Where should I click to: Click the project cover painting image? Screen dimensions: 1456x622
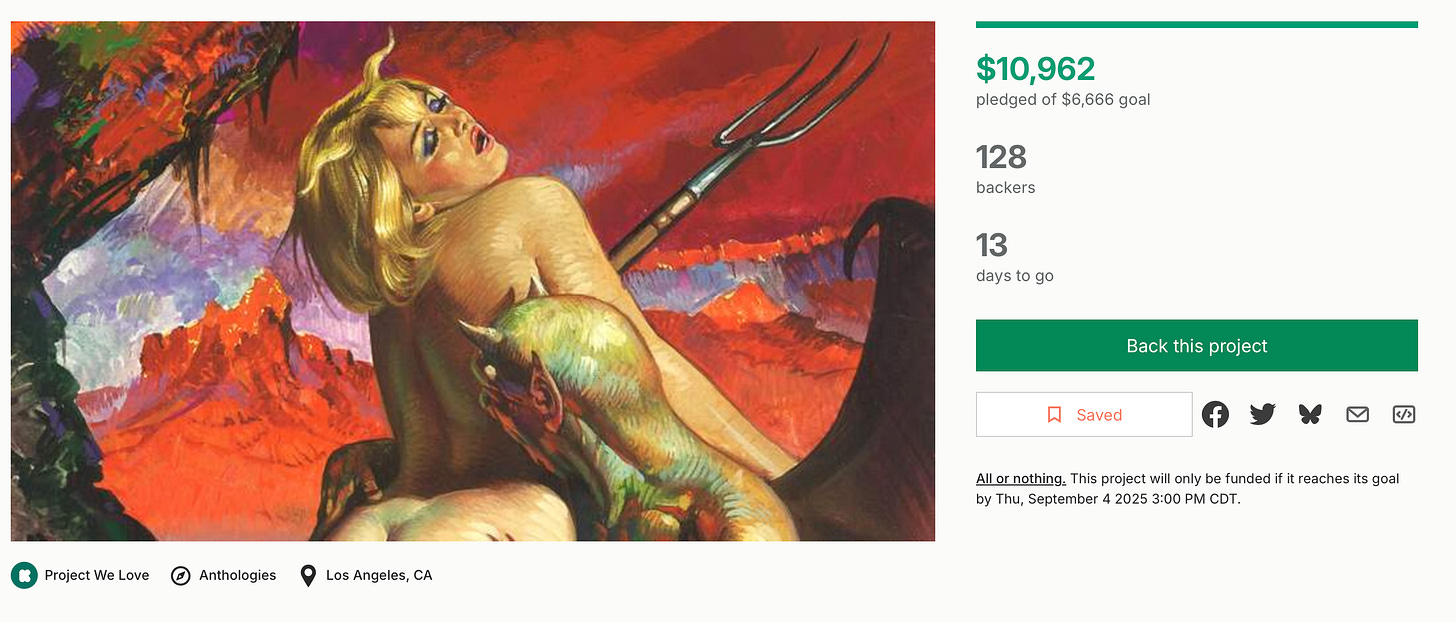click(x=473, y=281)
